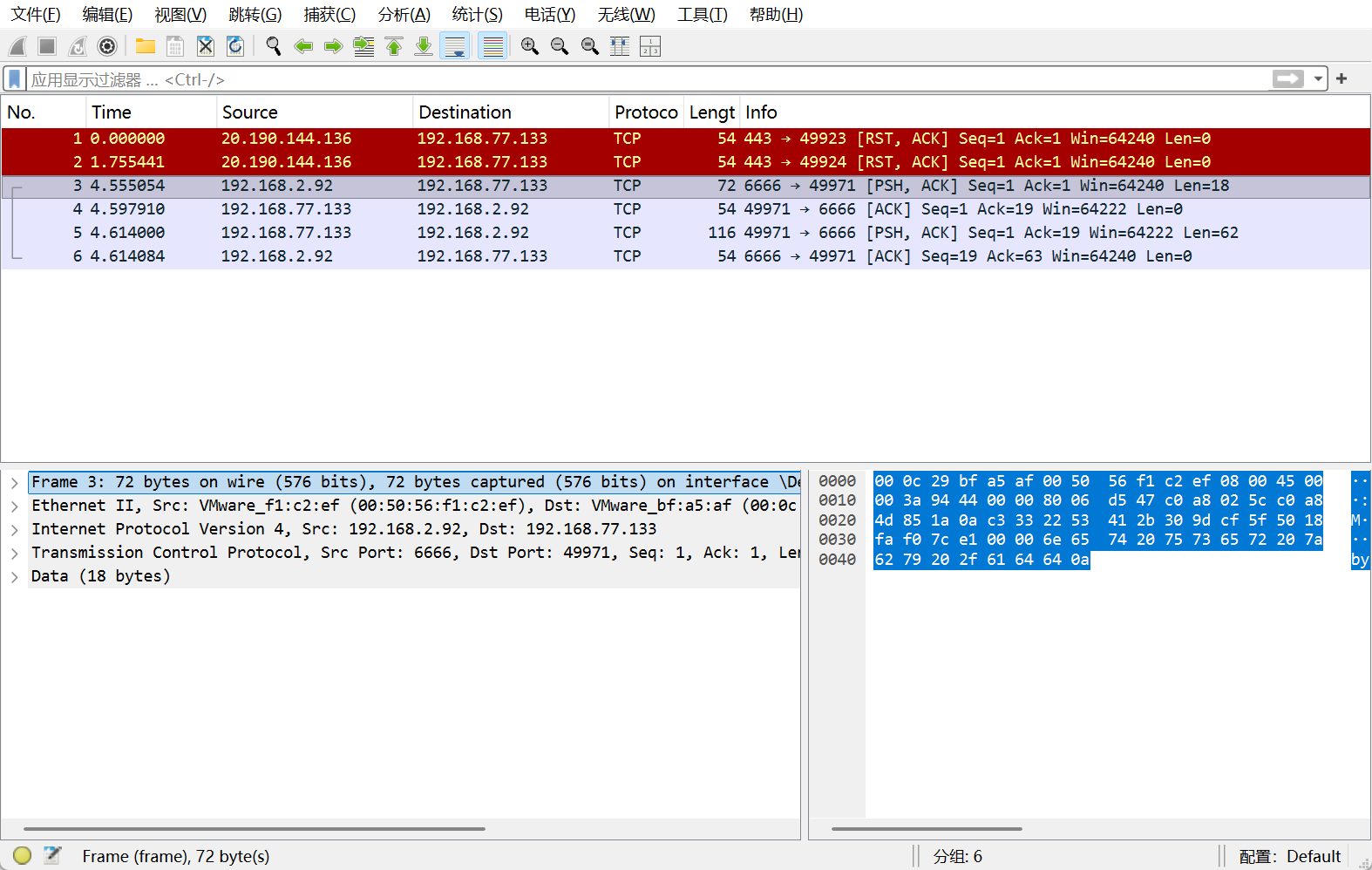1372x870 pixels.
Task: Click the layout reset 1-2-3 icon
Action: [650, 46]
